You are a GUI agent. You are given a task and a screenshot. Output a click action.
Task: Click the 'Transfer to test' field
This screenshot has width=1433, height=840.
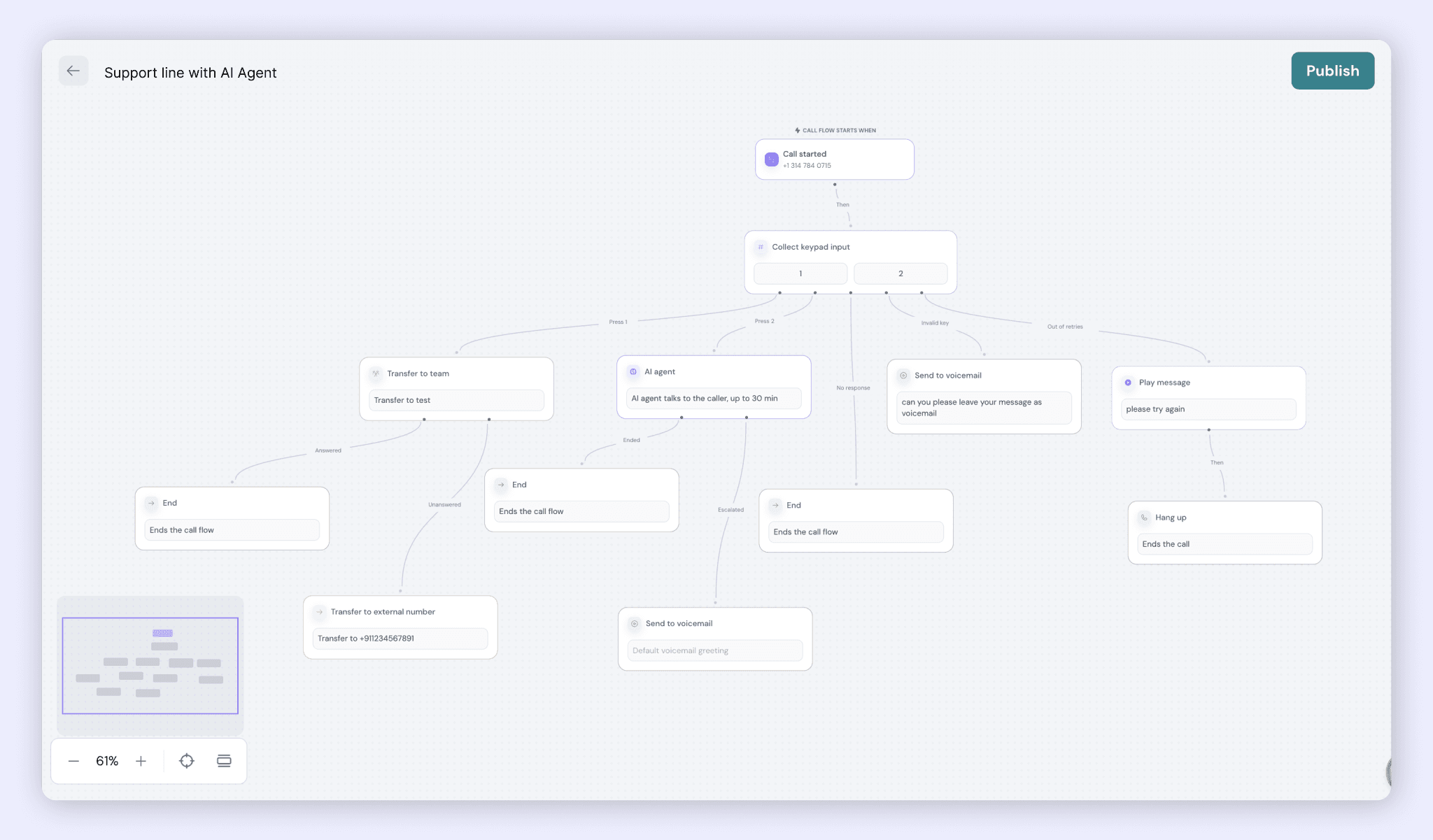(x=456, y=400)
